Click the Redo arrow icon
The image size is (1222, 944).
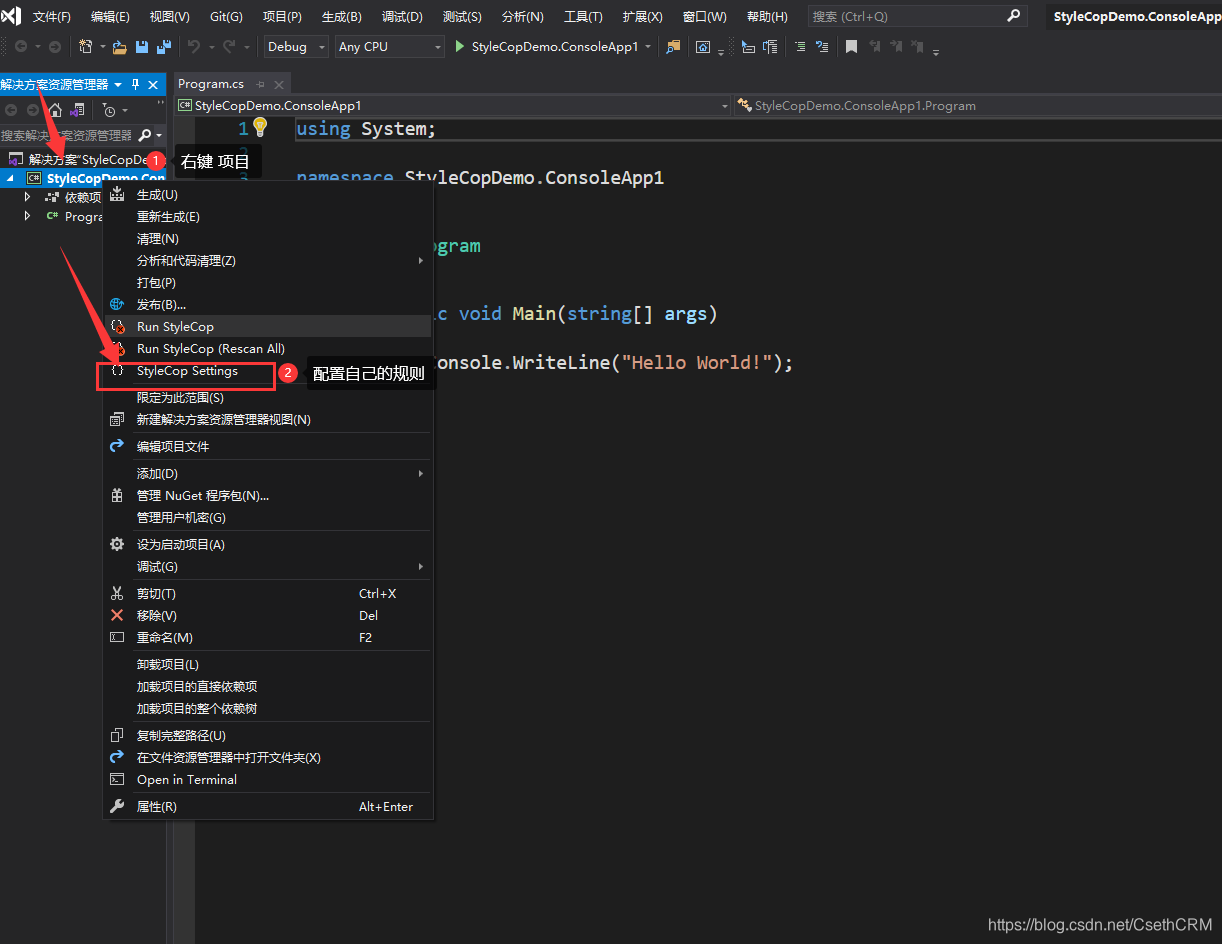pos(229,47)
